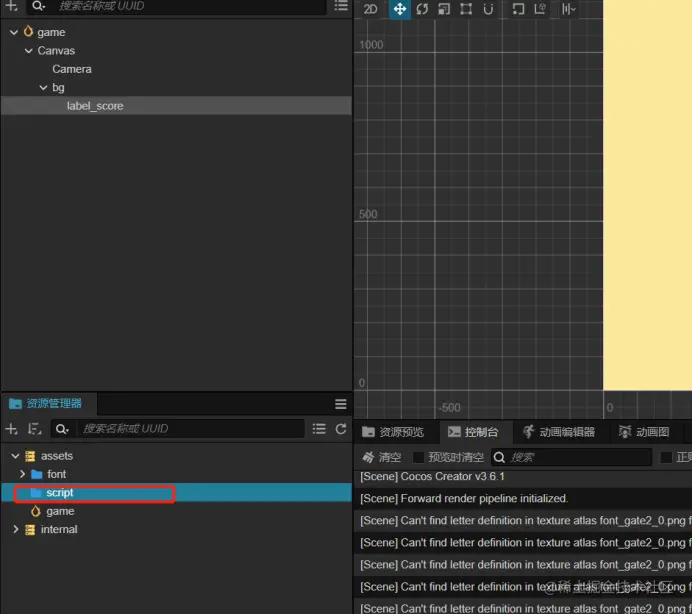Switch local/global coordinate gizmo mode

tap(540, 9)
